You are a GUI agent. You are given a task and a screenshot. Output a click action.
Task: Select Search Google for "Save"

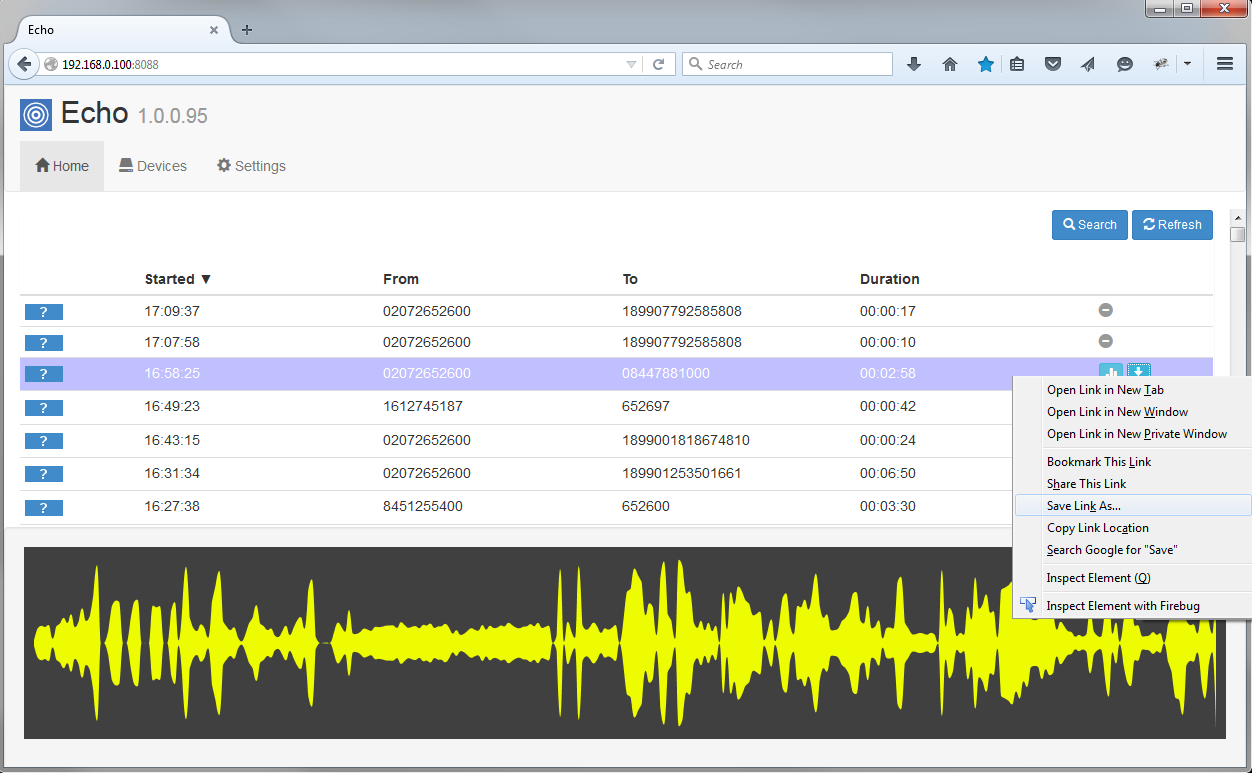click(x=1132, y=550)
